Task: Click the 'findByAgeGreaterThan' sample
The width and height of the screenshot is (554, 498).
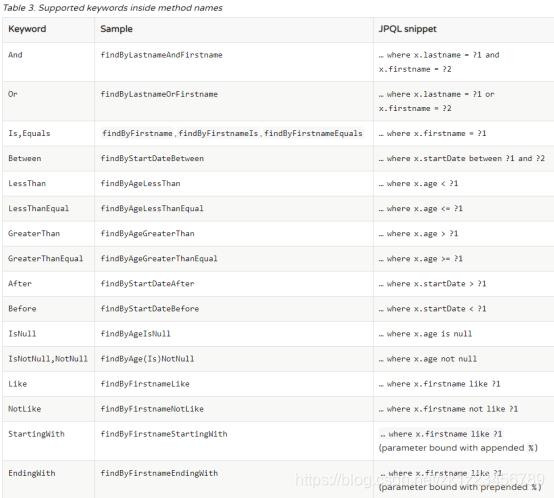Action: click(147, 233)
